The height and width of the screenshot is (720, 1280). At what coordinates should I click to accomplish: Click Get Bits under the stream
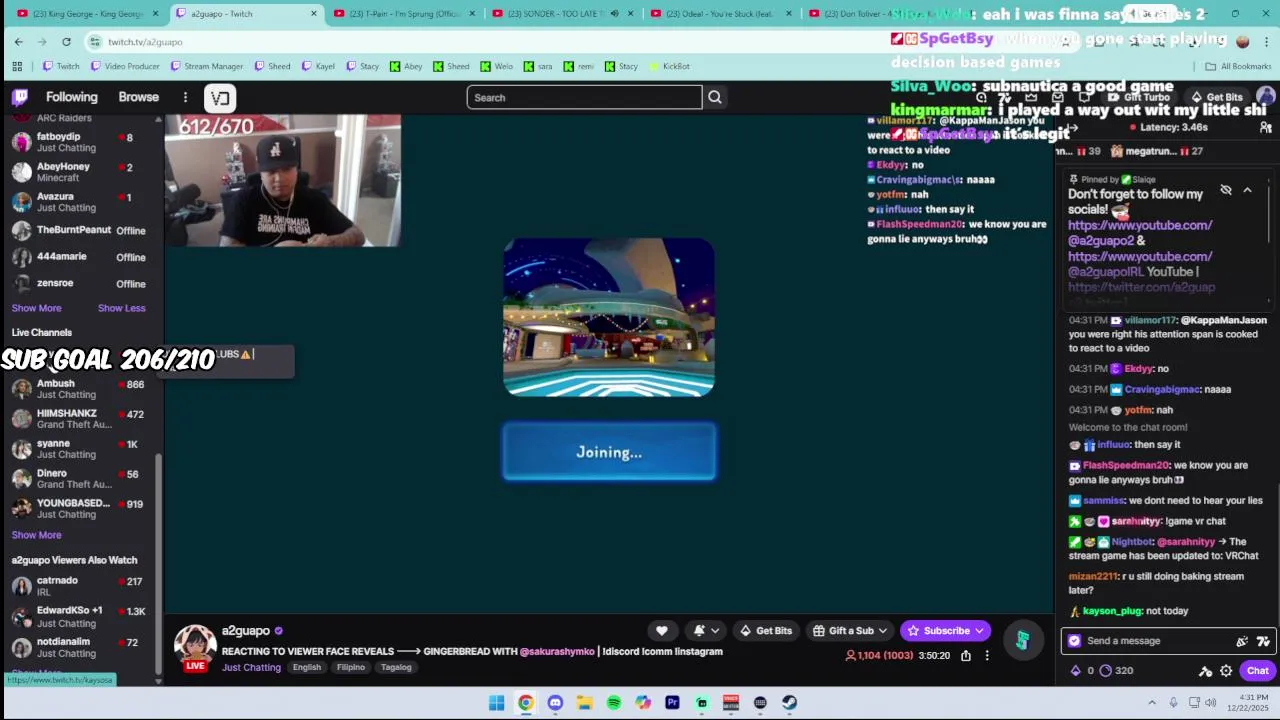(766, 631)
